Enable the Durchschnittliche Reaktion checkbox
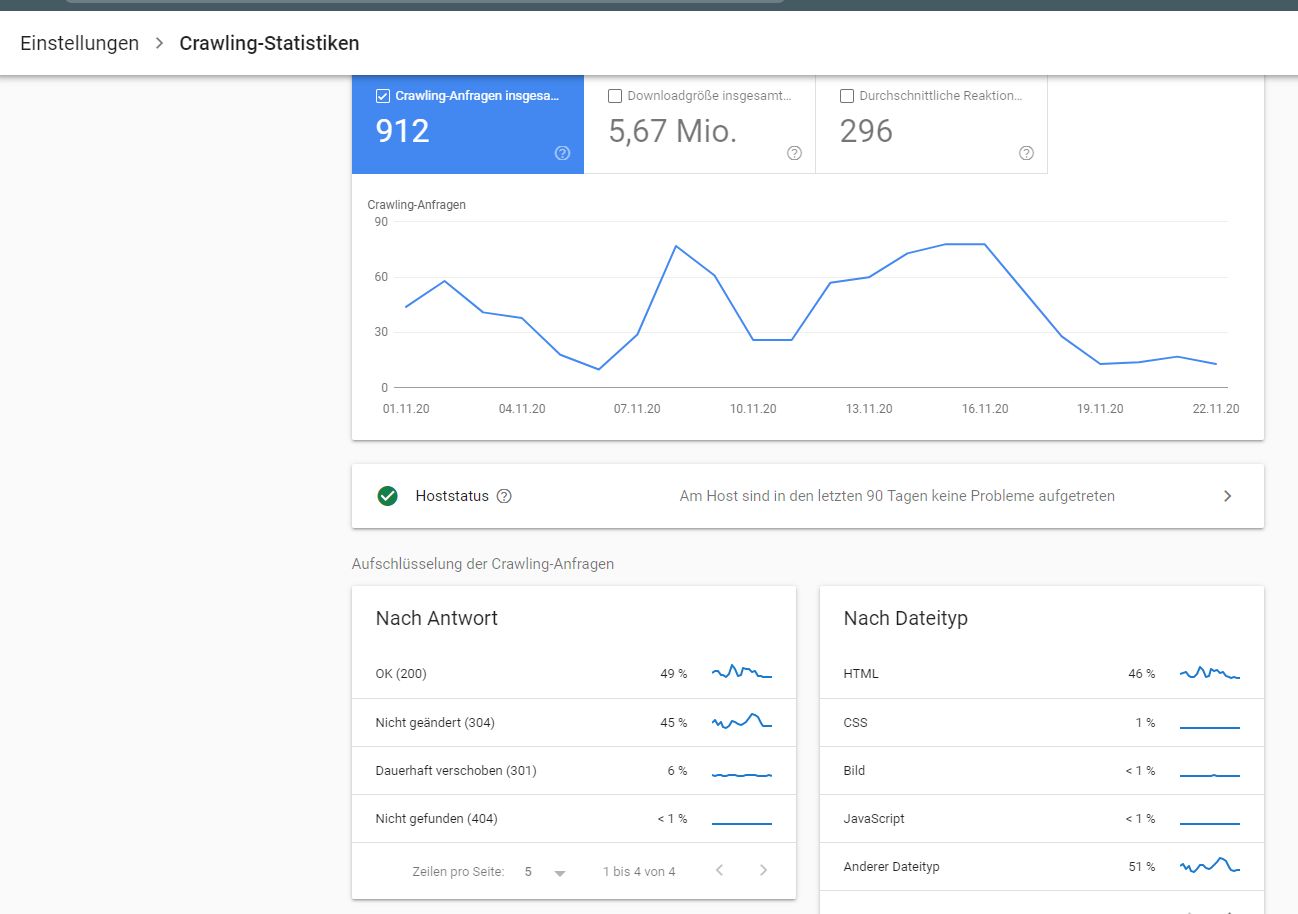This screenshot has height=914, width=1298. coord(847,96)
